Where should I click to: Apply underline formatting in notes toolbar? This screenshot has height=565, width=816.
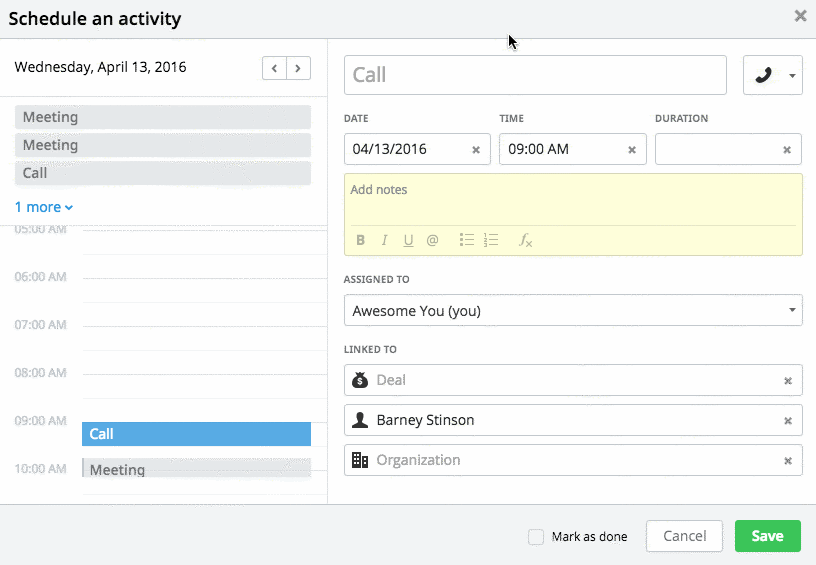tap(408, 240)
